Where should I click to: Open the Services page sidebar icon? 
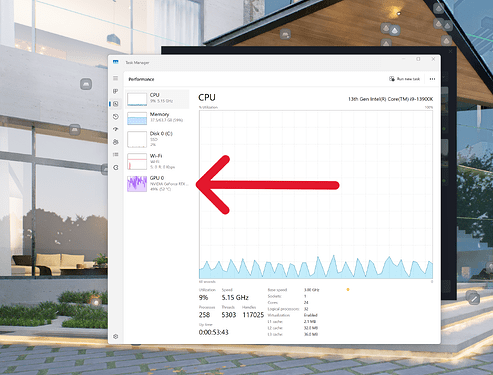(116, 167)
